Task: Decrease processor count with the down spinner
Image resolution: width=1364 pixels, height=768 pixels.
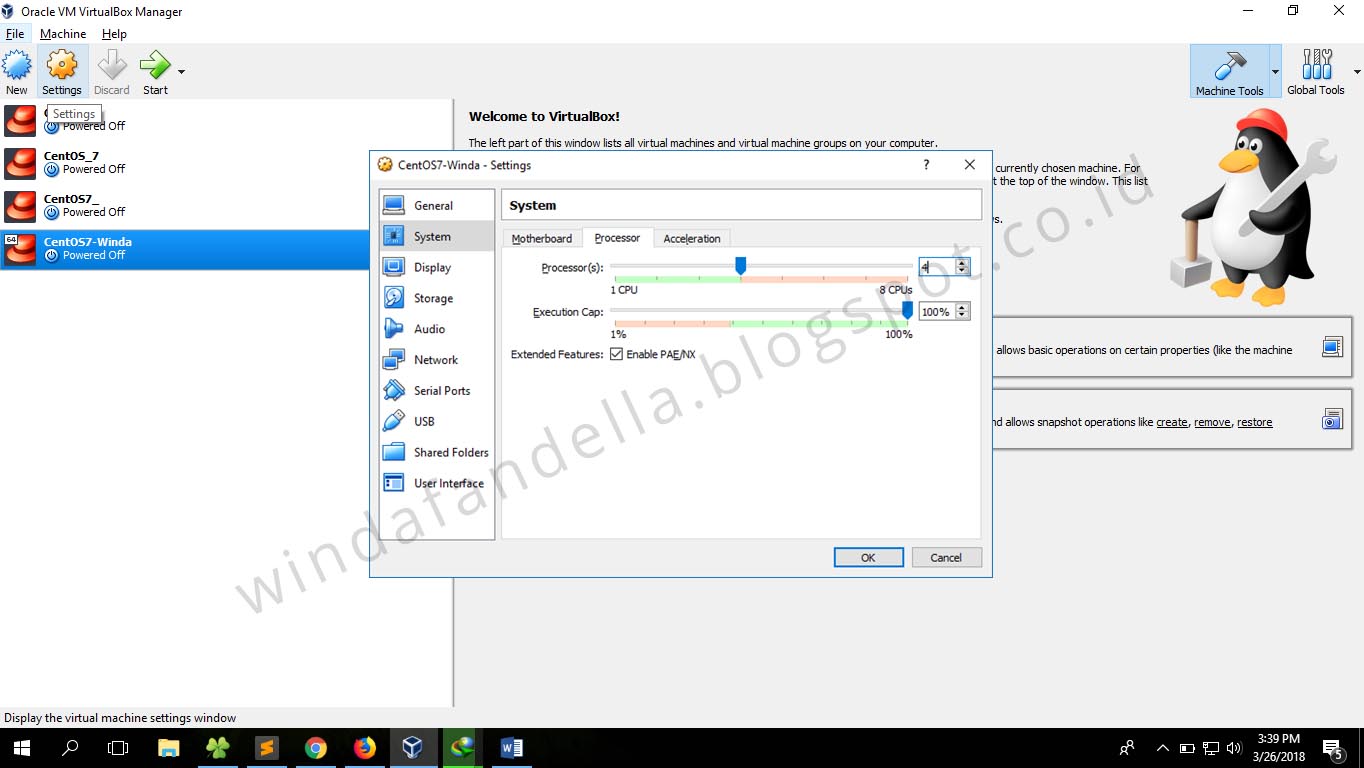Action: 962,271
